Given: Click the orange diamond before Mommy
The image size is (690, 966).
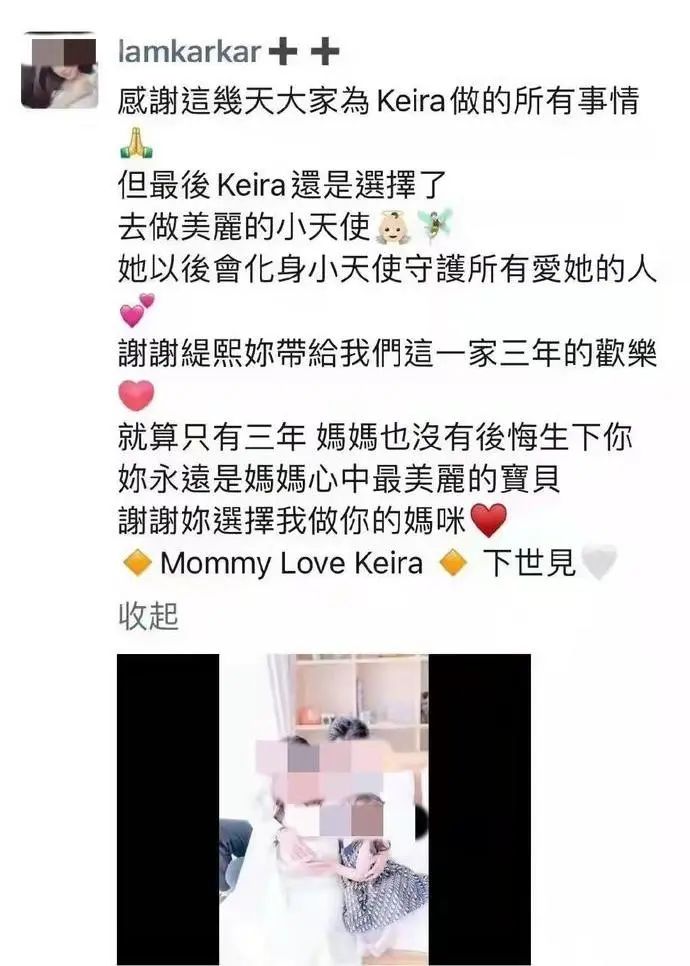Looking at the screenshot, I should pyautogui.click(x=137, y=563).
